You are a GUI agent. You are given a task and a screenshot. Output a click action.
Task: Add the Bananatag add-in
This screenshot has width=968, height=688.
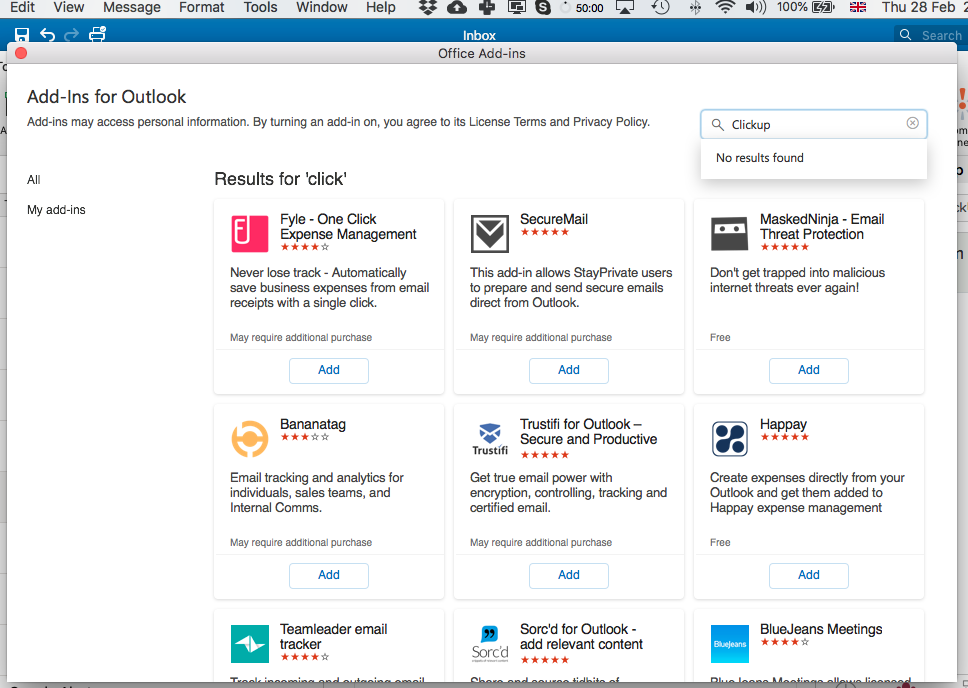pos(329,575)
